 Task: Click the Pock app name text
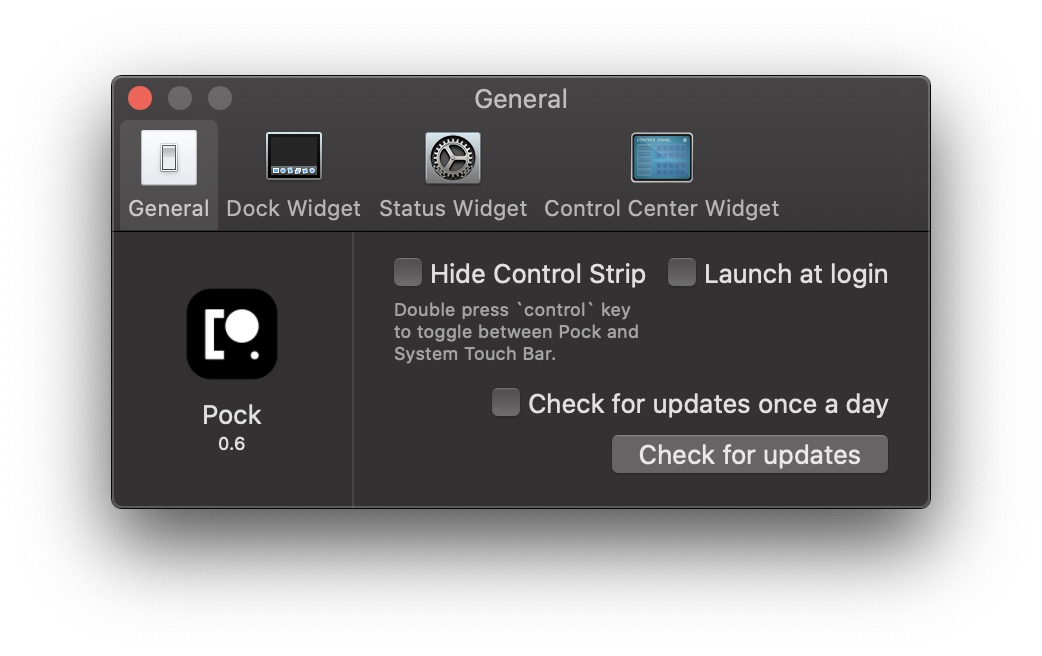(232, 415)
